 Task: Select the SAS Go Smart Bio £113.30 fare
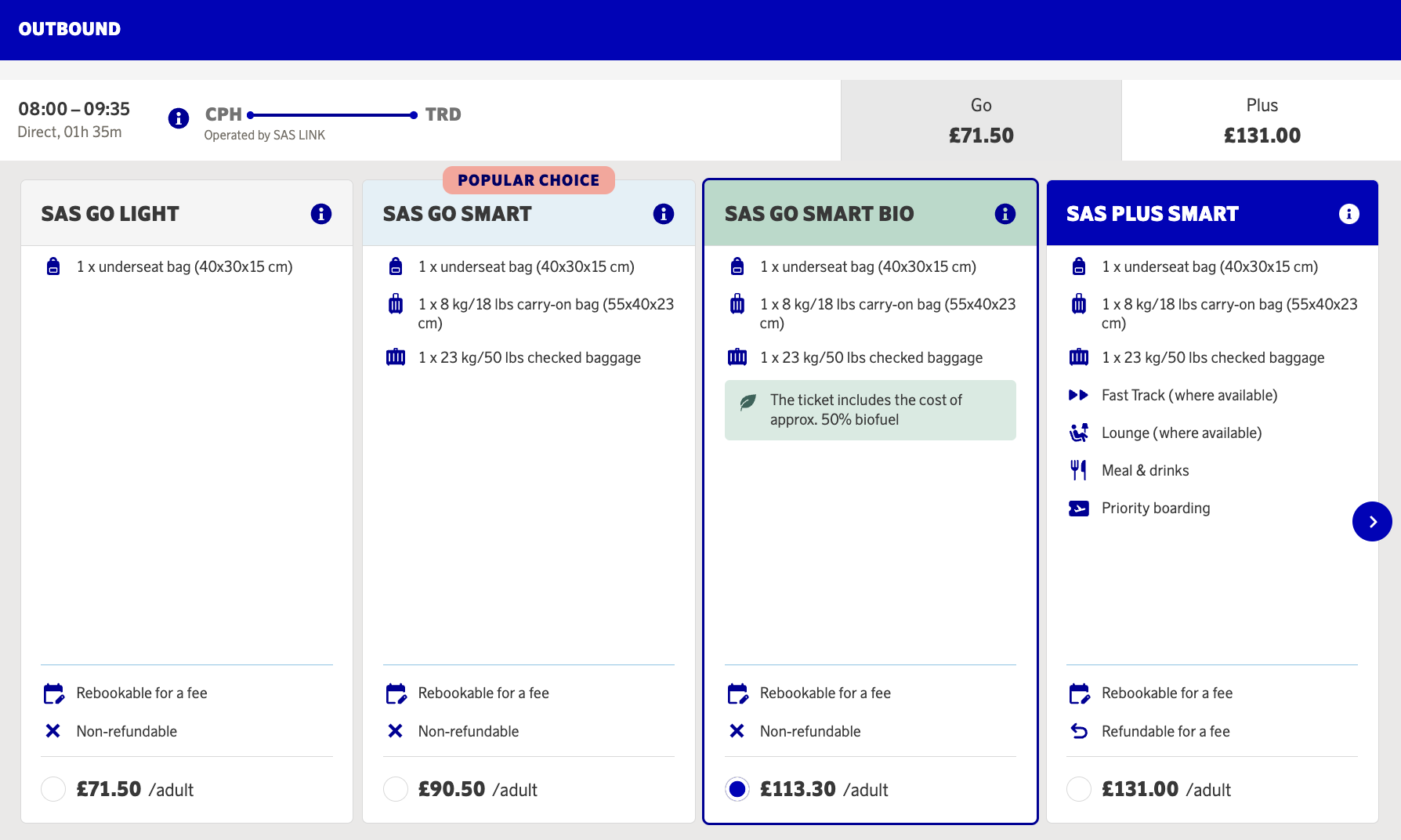(737, 789)
